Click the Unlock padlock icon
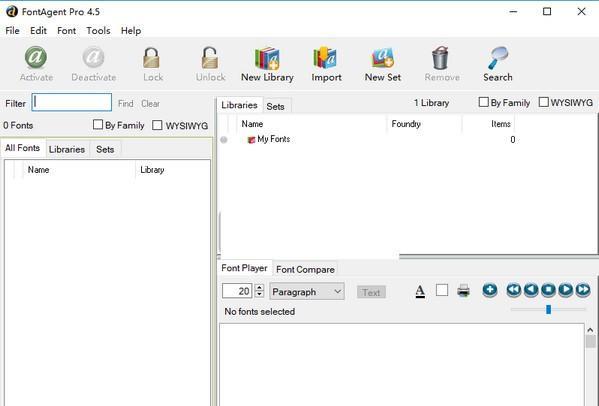599x406 pixels. (210, 58)
